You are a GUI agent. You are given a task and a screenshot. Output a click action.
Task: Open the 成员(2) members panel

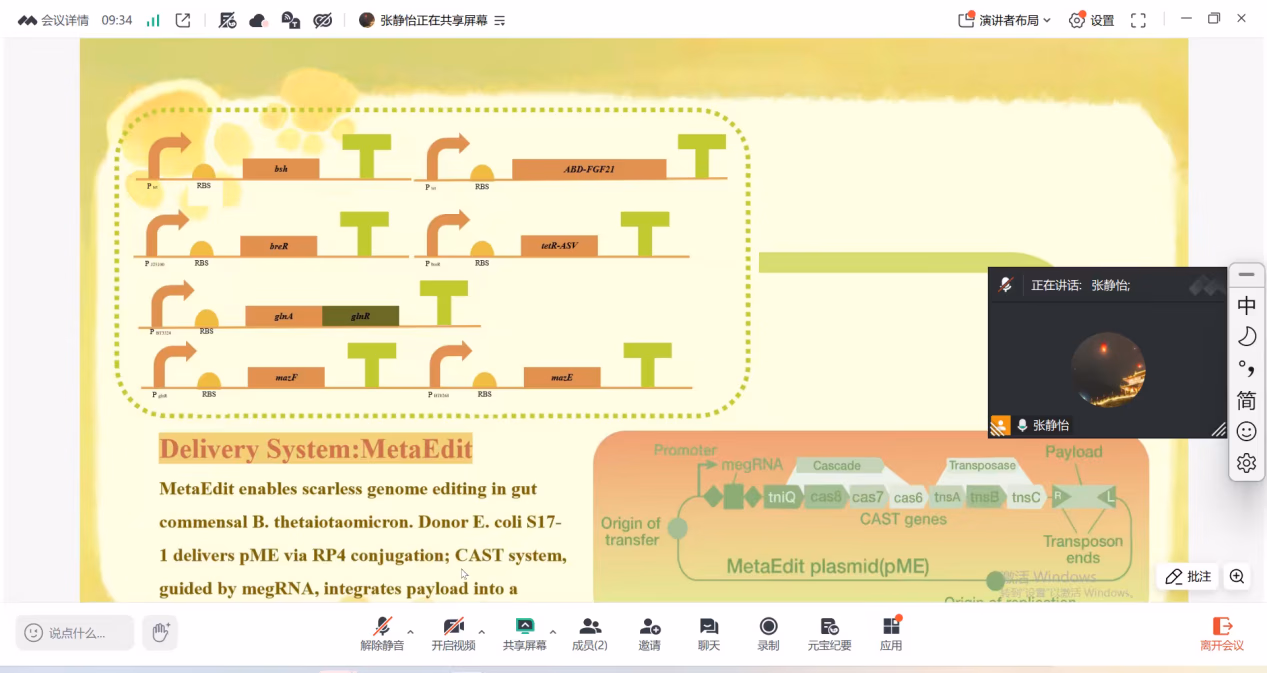pos(590,634)
